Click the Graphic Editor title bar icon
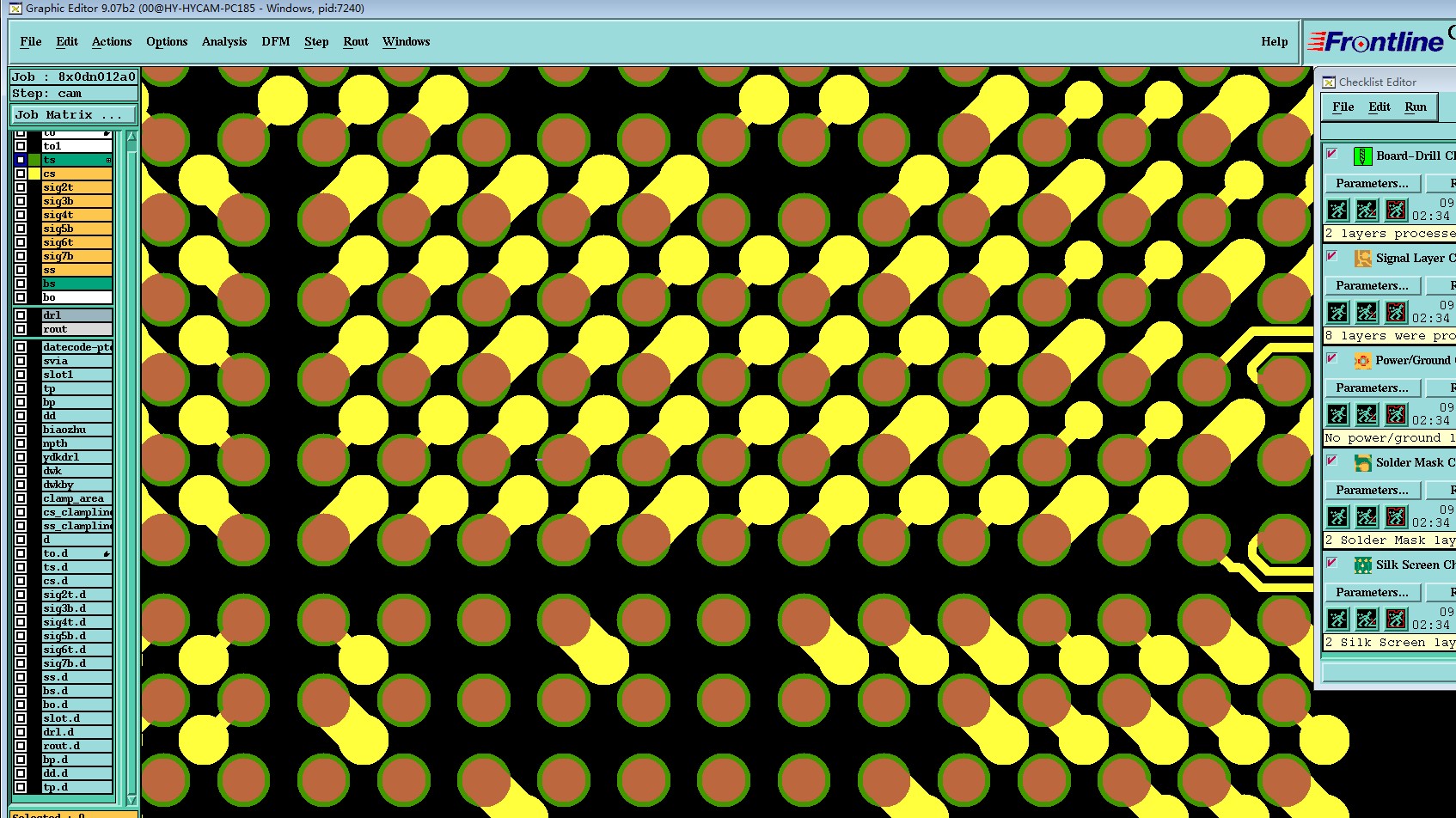1456x818 pixels. (x=15, y=8)
